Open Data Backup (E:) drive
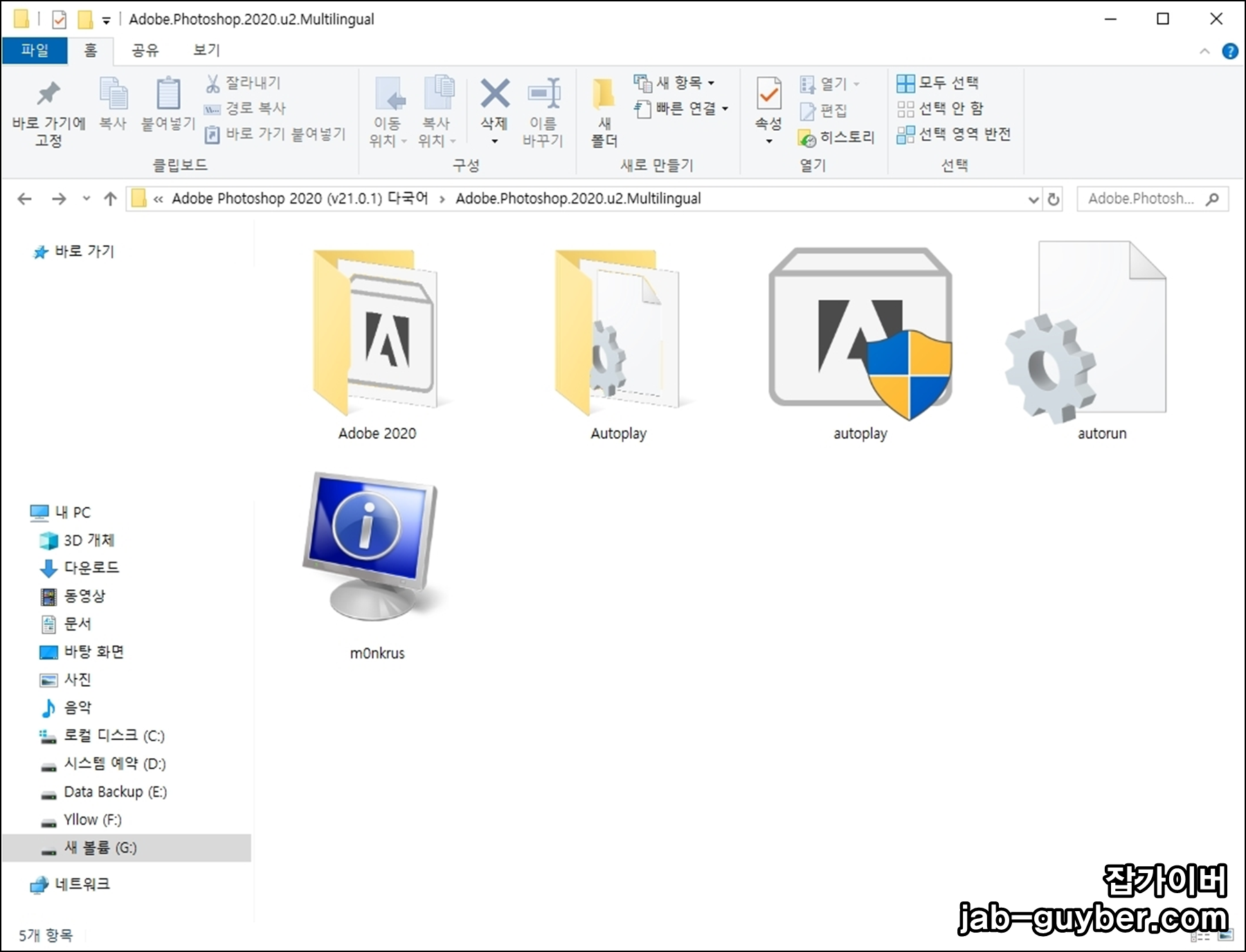This screenshot has height=952, width=1246. point(103,791)
